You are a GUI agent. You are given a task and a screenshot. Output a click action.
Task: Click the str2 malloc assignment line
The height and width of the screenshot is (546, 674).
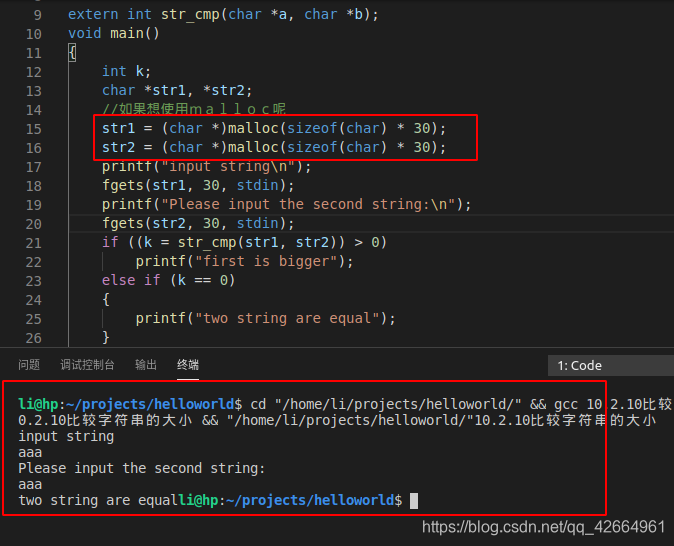(274, 147)
